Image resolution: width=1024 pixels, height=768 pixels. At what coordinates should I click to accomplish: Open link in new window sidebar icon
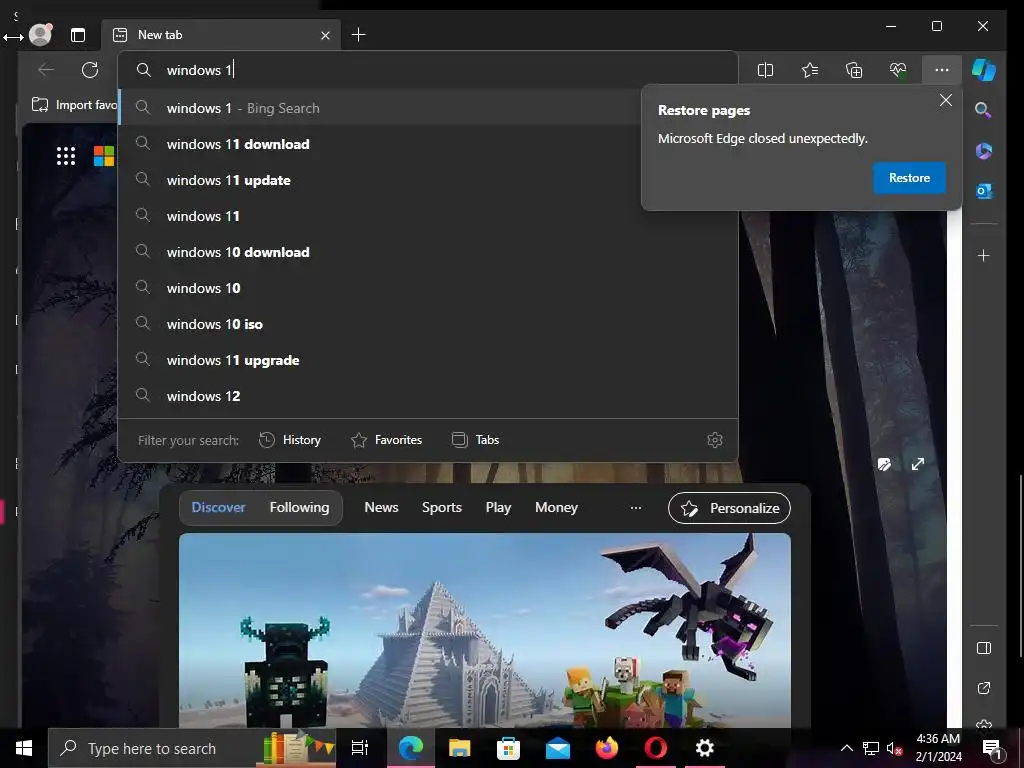984,688
